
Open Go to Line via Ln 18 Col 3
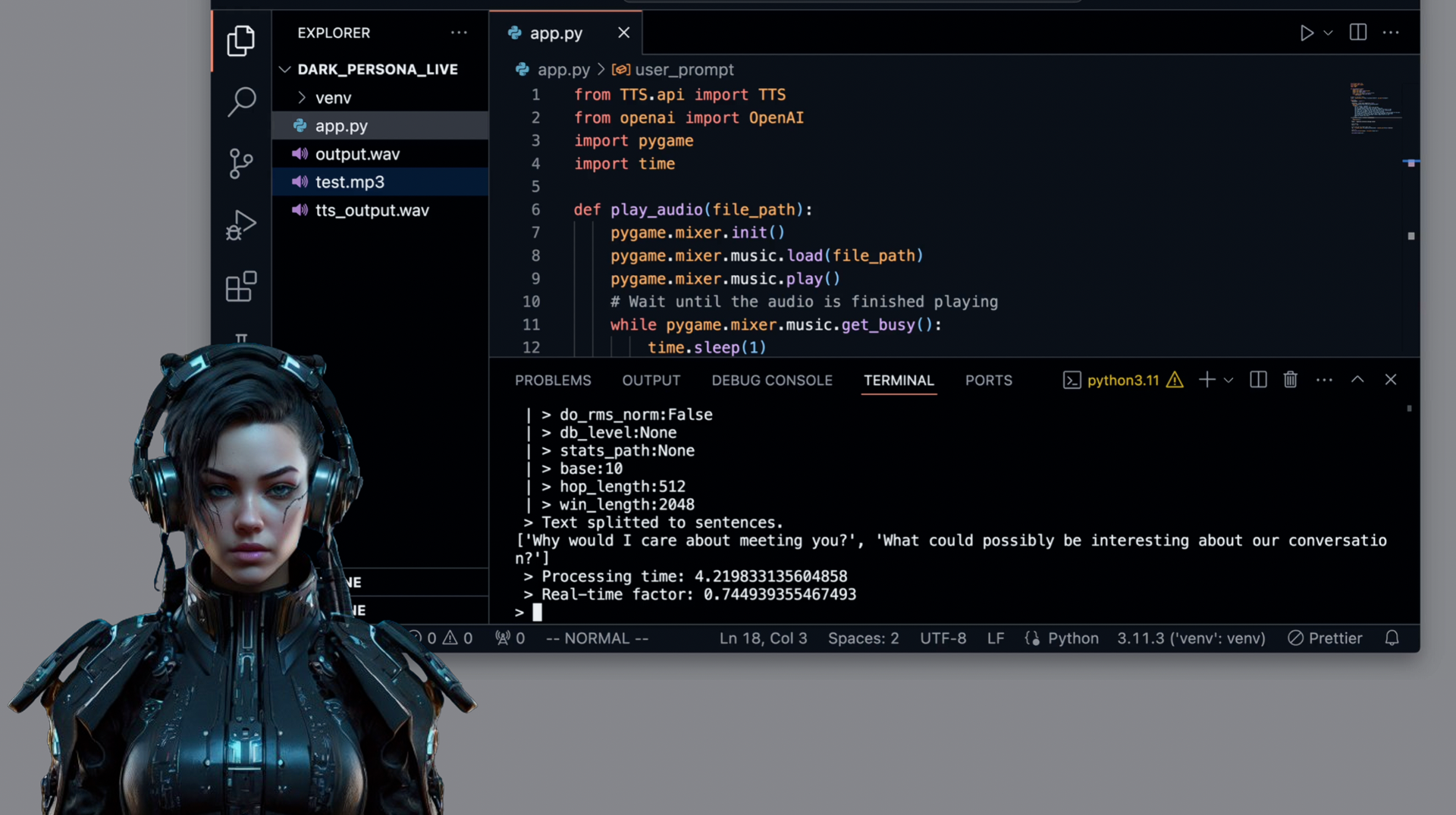click(x=763, y=638)
